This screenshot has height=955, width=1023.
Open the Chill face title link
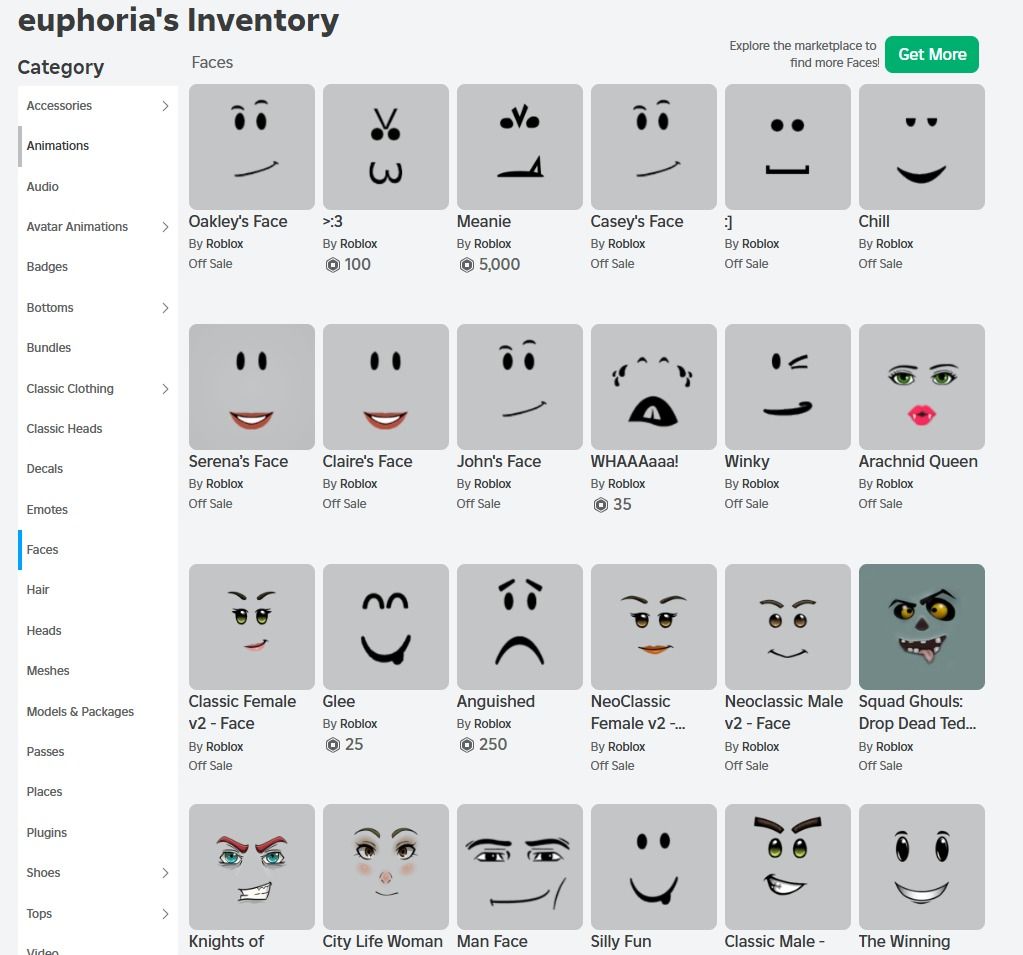873,222
